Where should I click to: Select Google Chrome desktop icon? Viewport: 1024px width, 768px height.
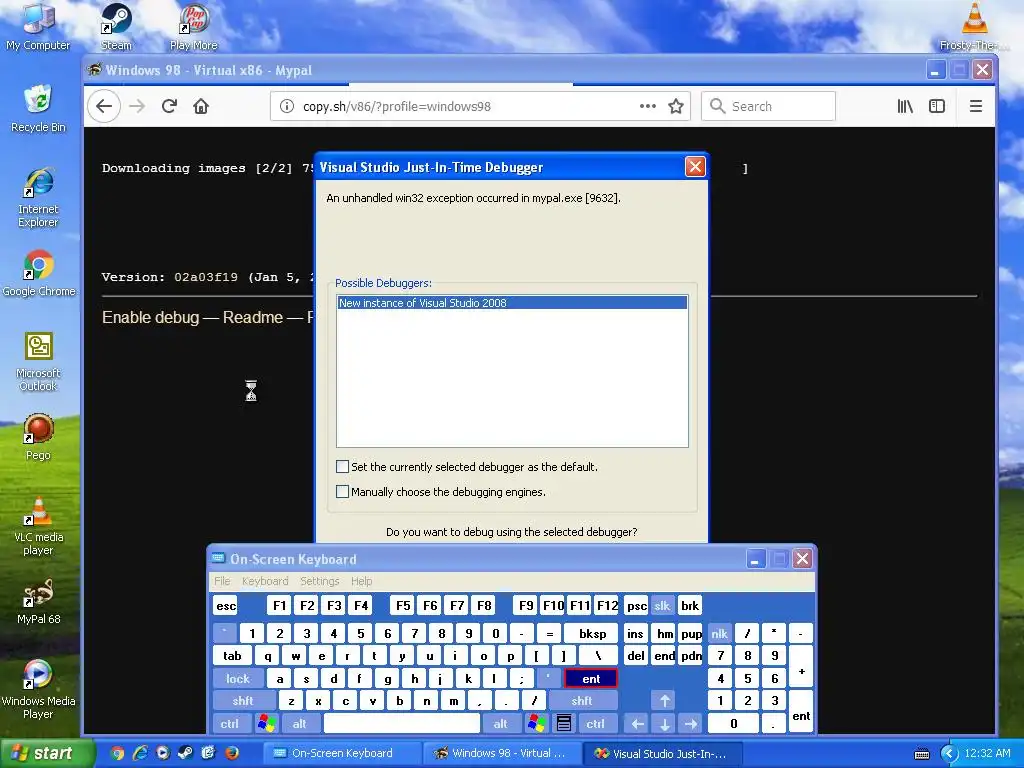[x=39, y=273]
